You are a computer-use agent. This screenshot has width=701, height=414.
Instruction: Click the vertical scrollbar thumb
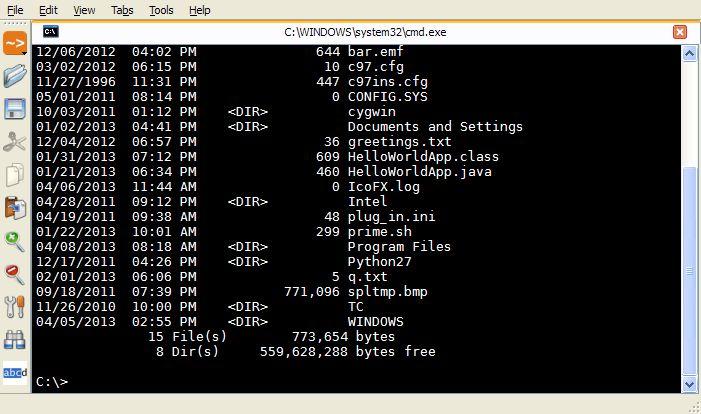pyautogui.click(x=690, y=271)
